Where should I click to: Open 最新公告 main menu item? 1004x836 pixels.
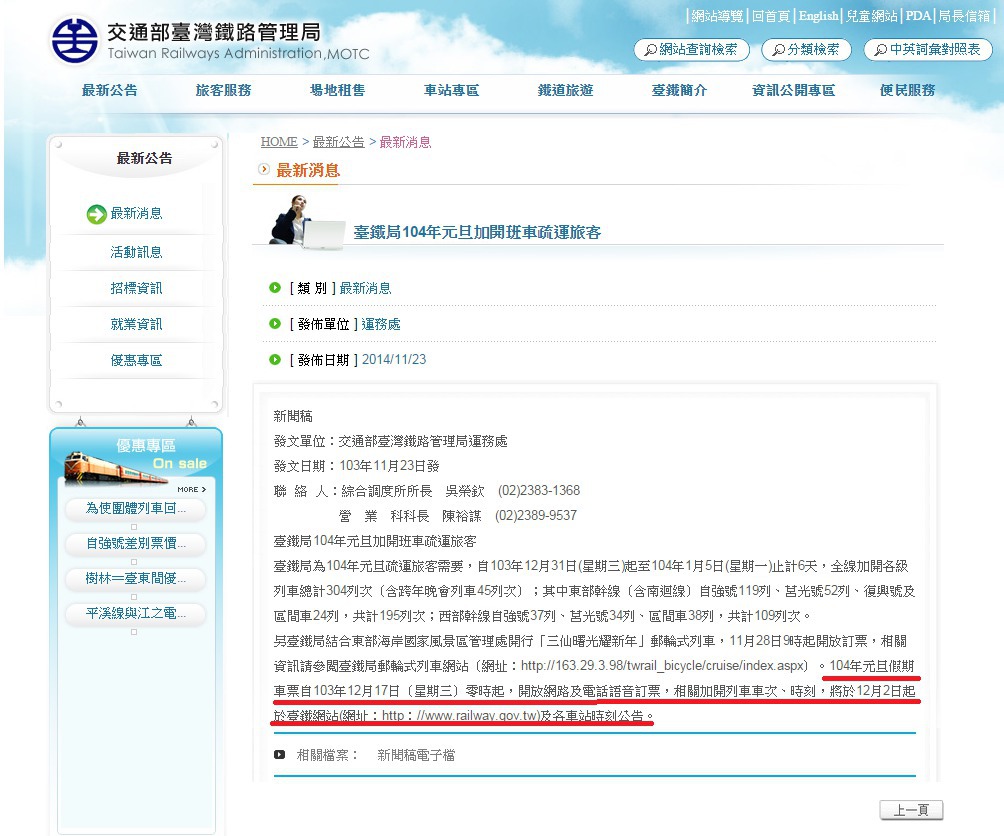tap(109, 90)
